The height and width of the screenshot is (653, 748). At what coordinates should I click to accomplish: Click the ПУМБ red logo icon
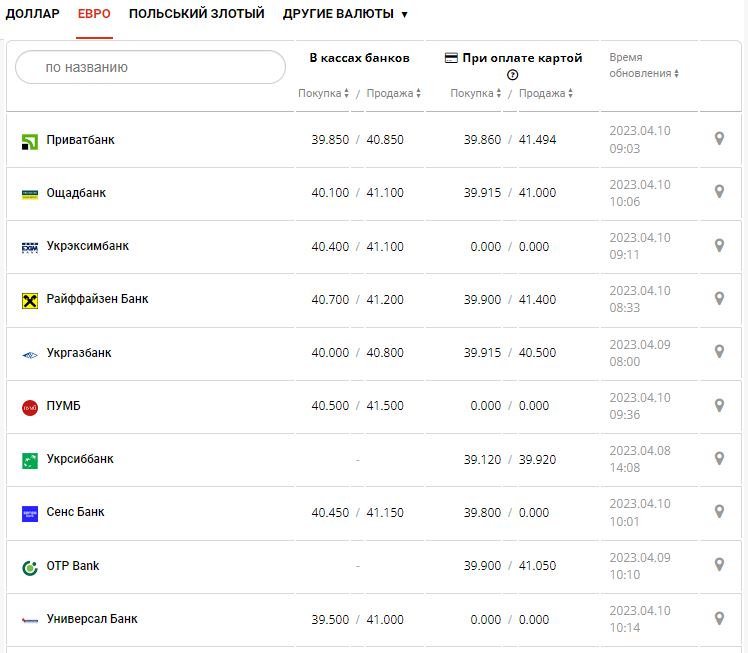pos(30,407)
